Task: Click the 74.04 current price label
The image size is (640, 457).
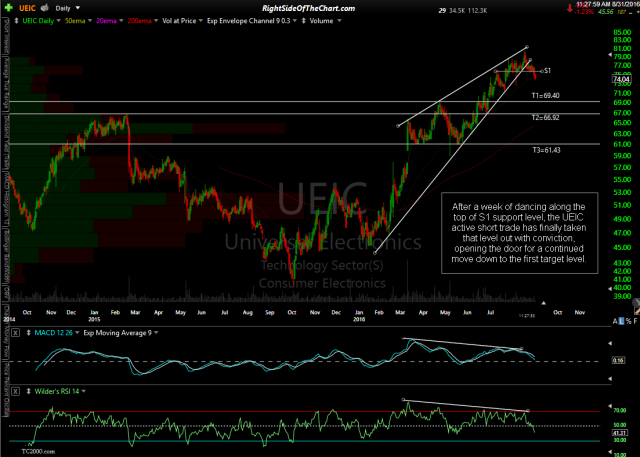Action: tap(621, 79)
